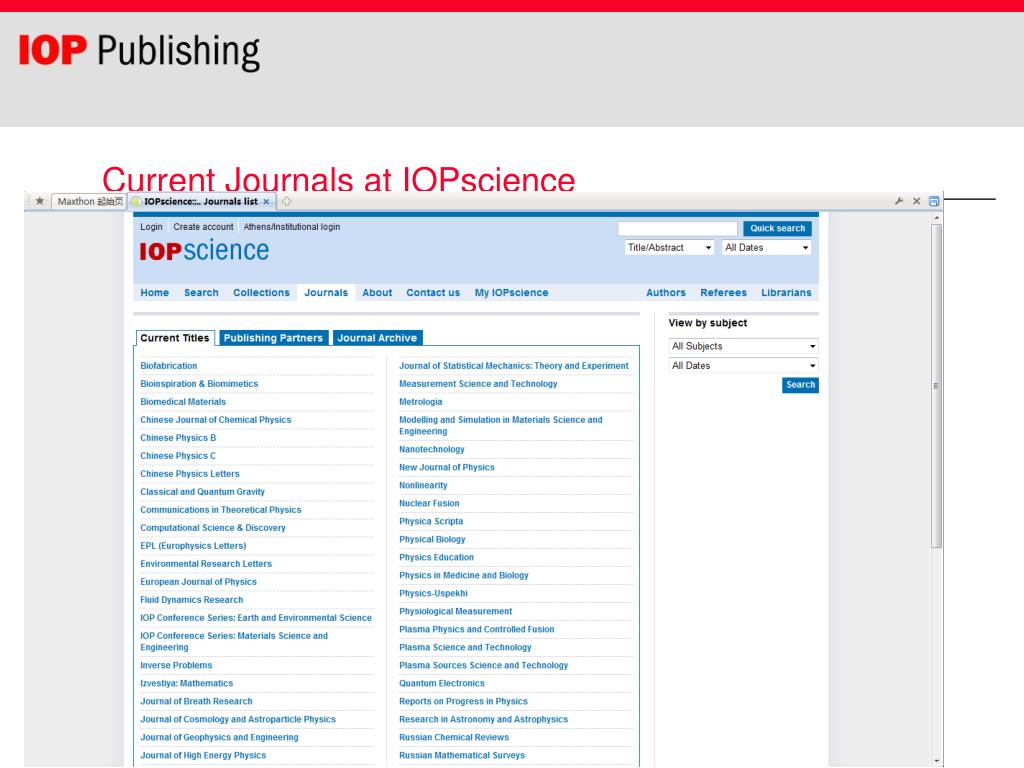The height and width of the screenshot is (768, 1024).
Task: Open Reports on Progress in Physics link
Action: click(463, 701)
